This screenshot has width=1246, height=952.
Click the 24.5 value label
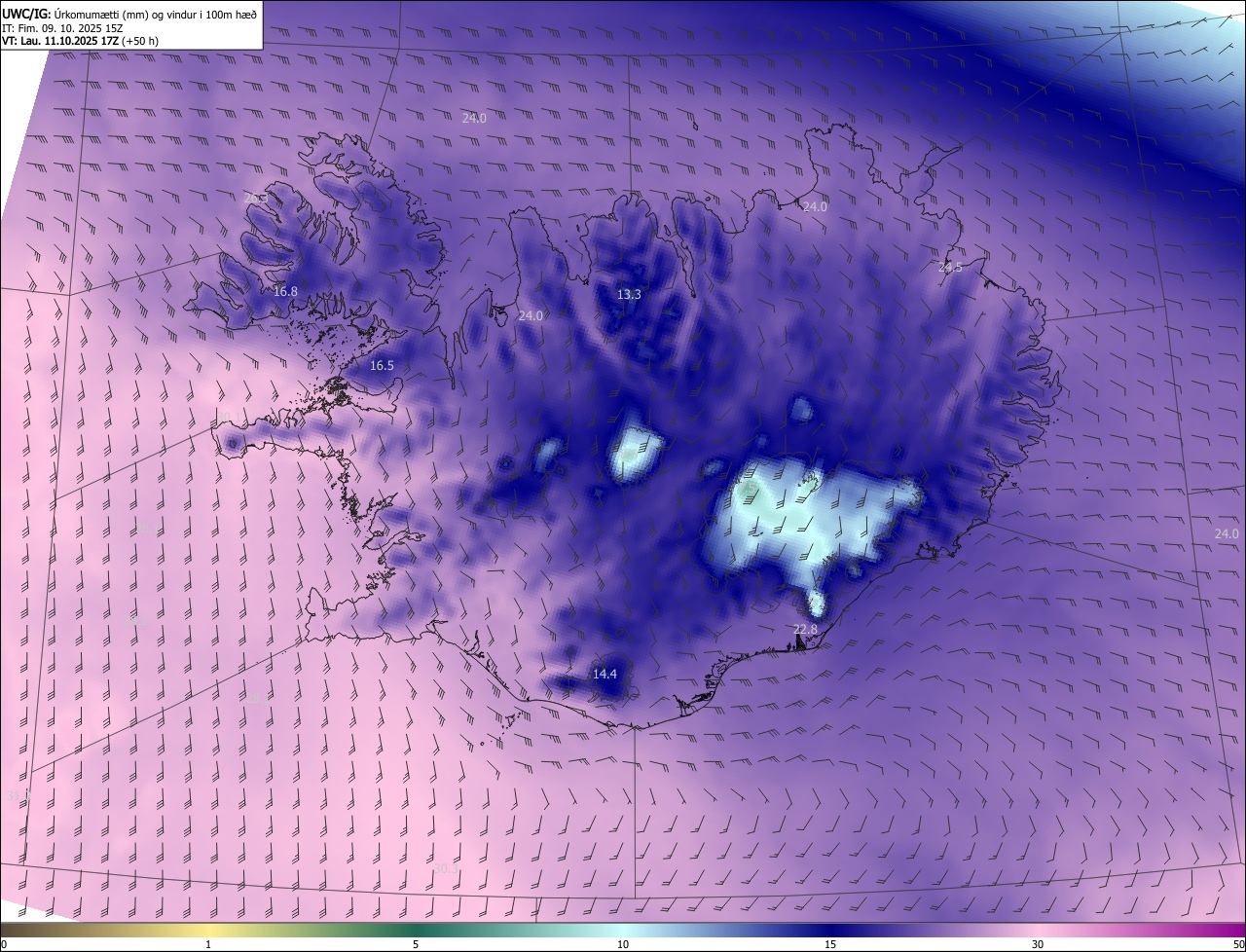pos(949,268)
